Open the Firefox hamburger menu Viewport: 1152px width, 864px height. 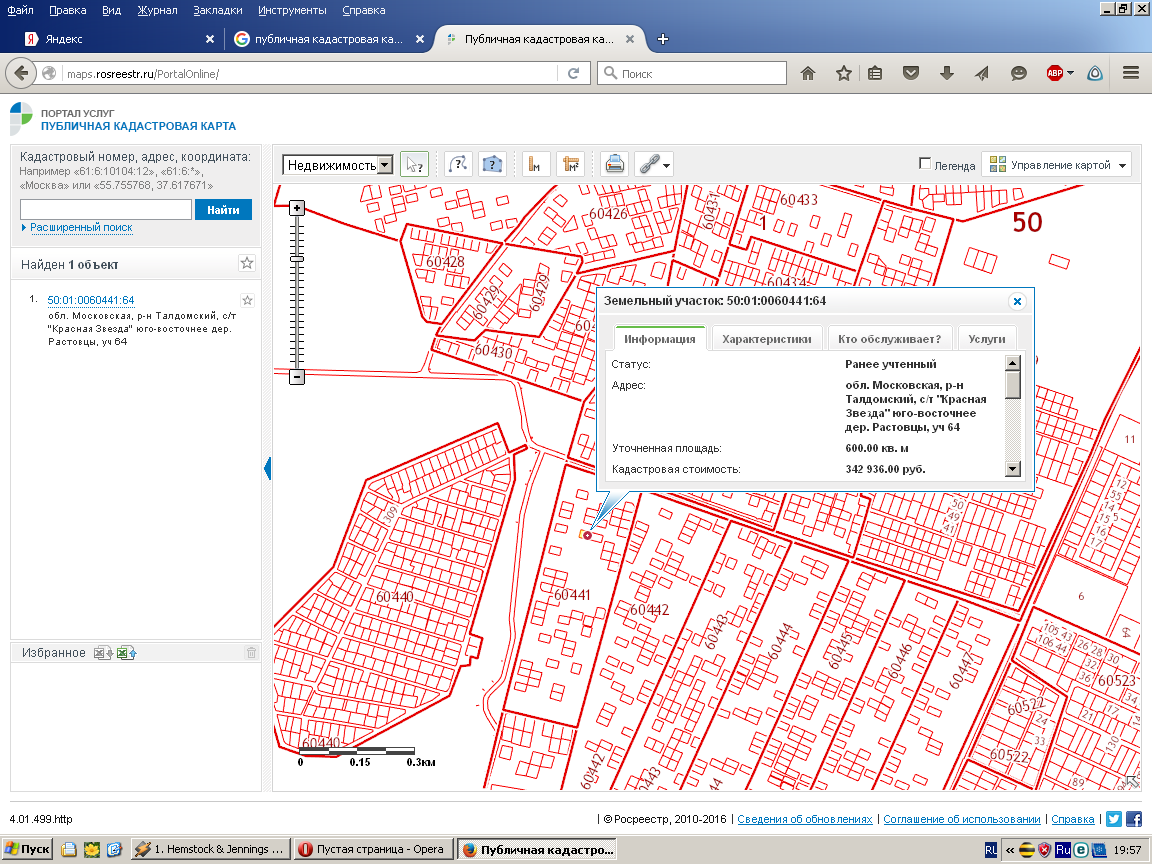click(x=1131, y=73)
